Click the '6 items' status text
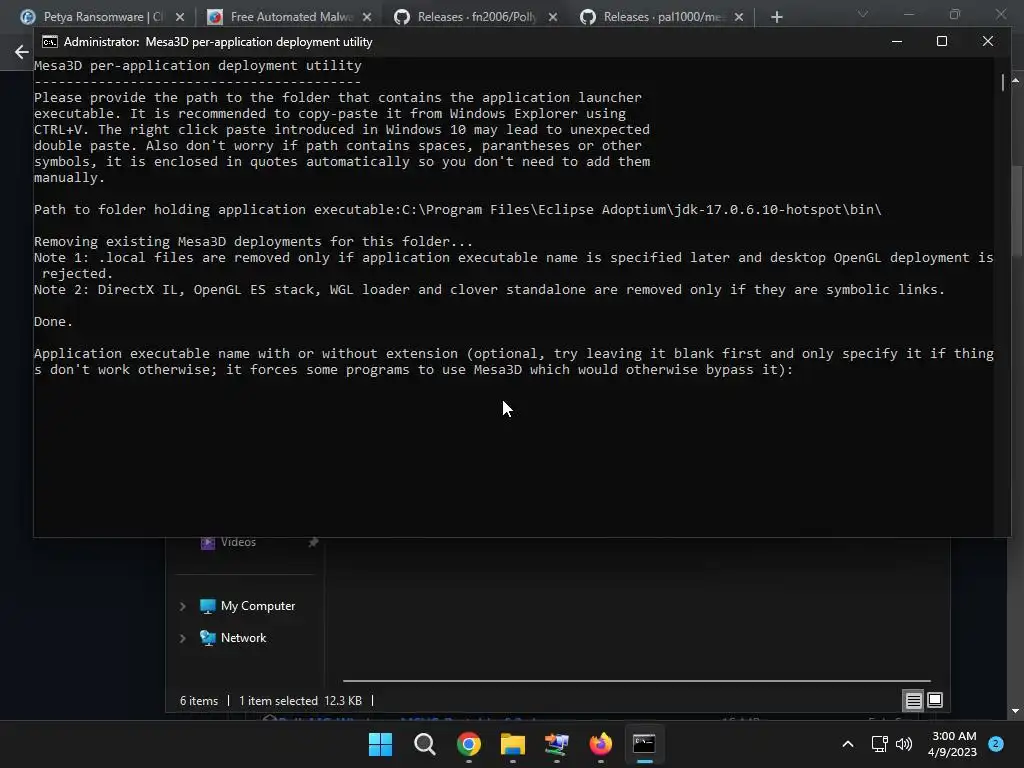 click(x=199, y=701)
